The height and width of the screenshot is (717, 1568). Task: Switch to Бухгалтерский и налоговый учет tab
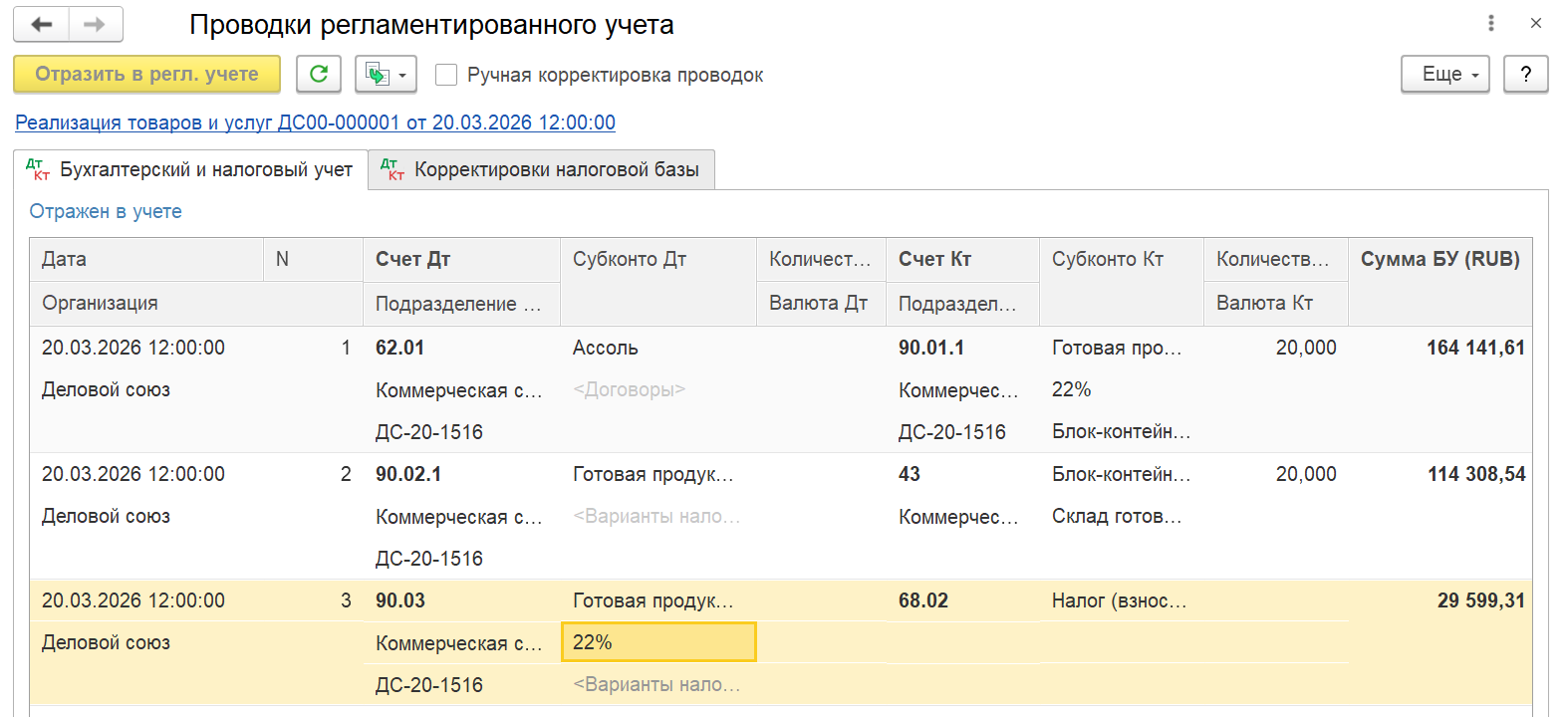coord(190,169)
